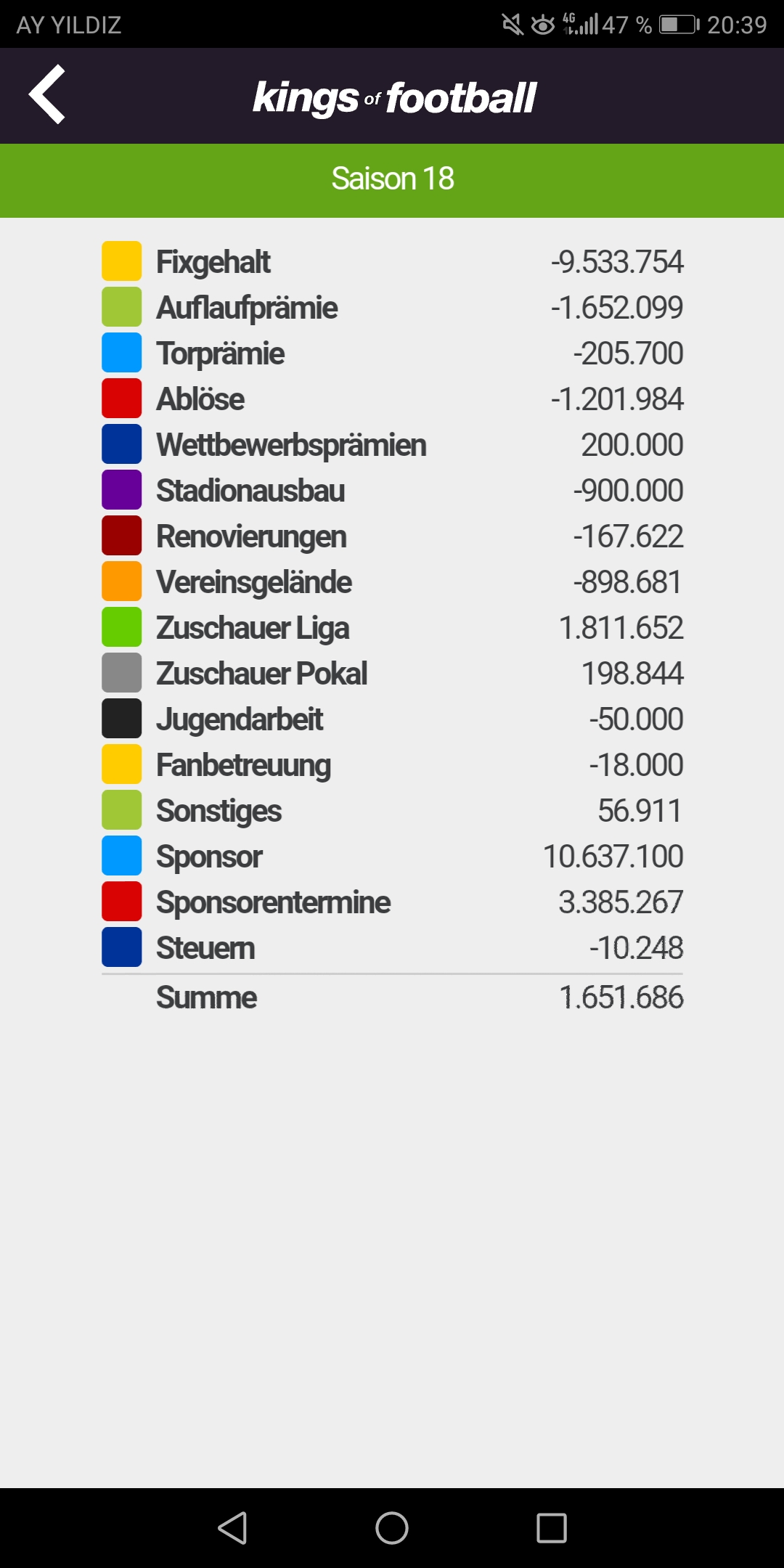Image resolution: width=784 pixels, height=1568 pixels.
Task: Select the Saison 18 green header bar
Action: tap(392, 181)
